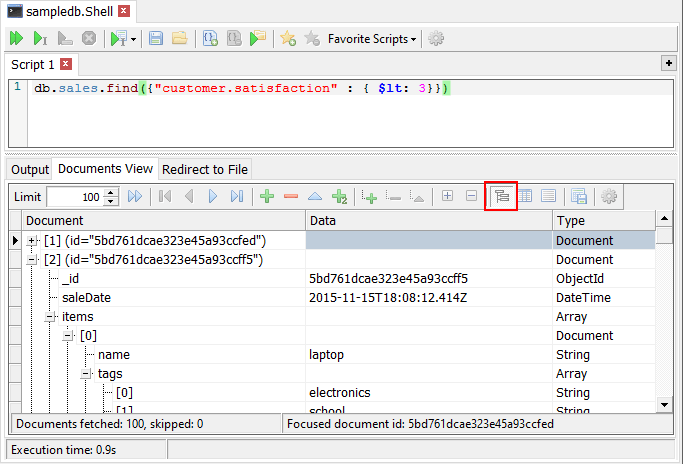Go to the first page of results
Image resolution: width=683 pixels, height=464 pixels.
pos(165,197)
